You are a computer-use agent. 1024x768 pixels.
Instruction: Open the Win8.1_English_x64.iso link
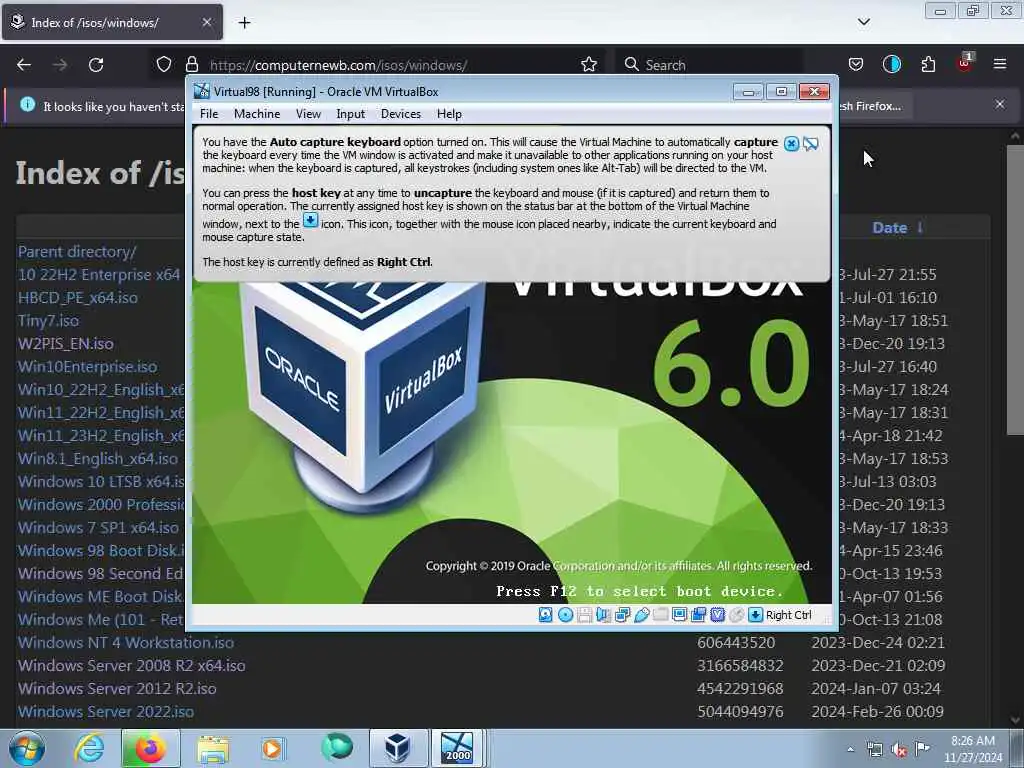97,458
